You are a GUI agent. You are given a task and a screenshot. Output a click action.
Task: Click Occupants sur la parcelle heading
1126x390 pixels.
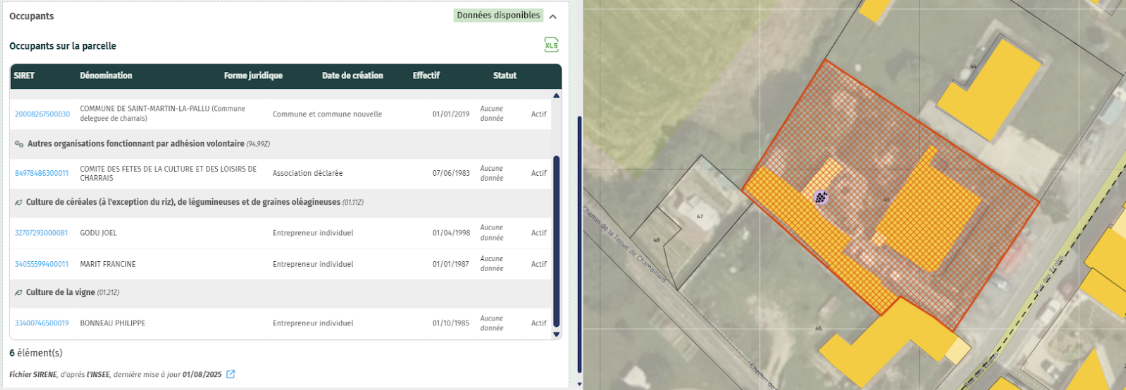tap(63, 46)
